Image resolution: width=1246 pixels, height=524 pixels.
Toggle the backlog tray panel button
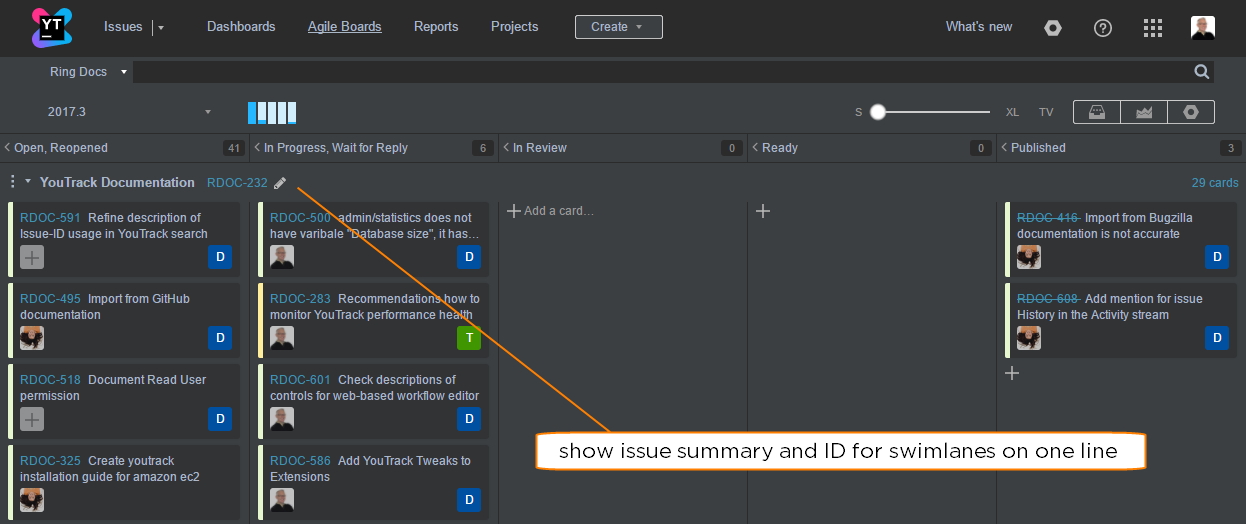click(x=1097, y=112)
